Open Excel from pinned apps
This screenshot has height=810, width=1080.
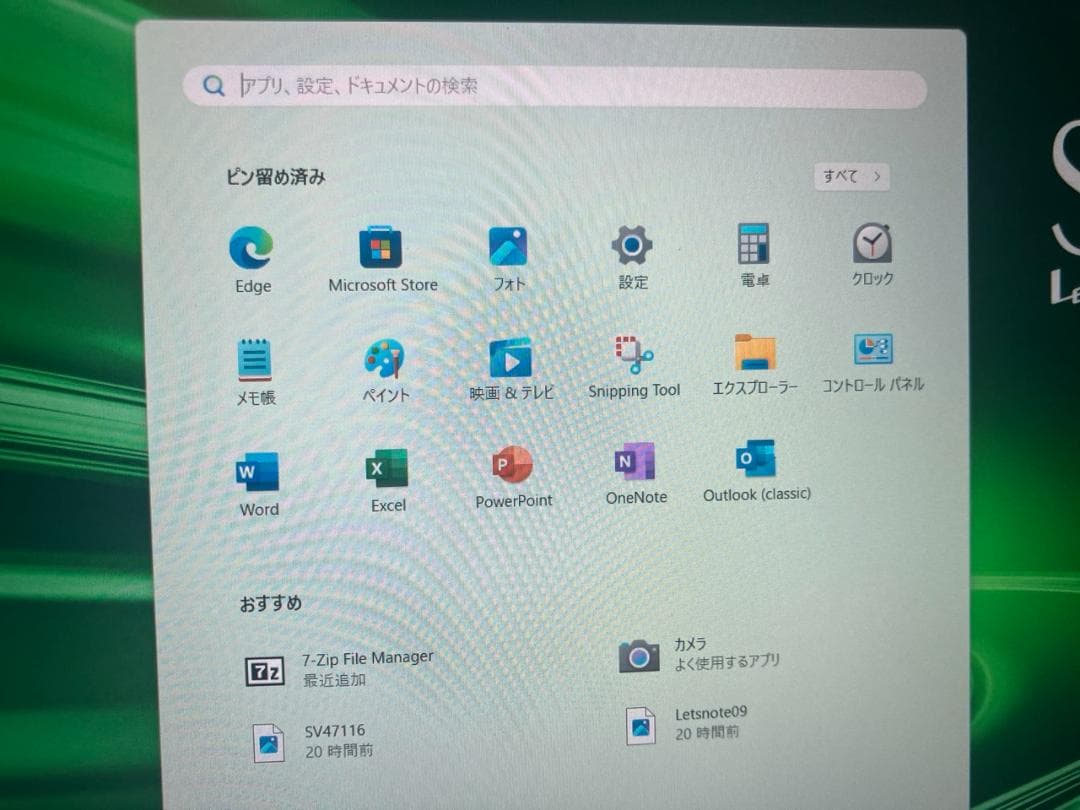click(x=386, y=467)
